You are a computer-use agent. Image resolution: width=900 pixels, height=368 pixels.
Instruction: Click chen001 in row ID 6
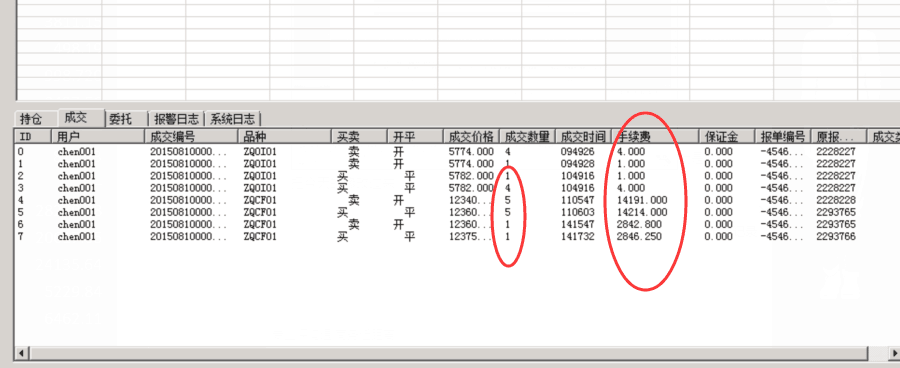pos(77,224)
